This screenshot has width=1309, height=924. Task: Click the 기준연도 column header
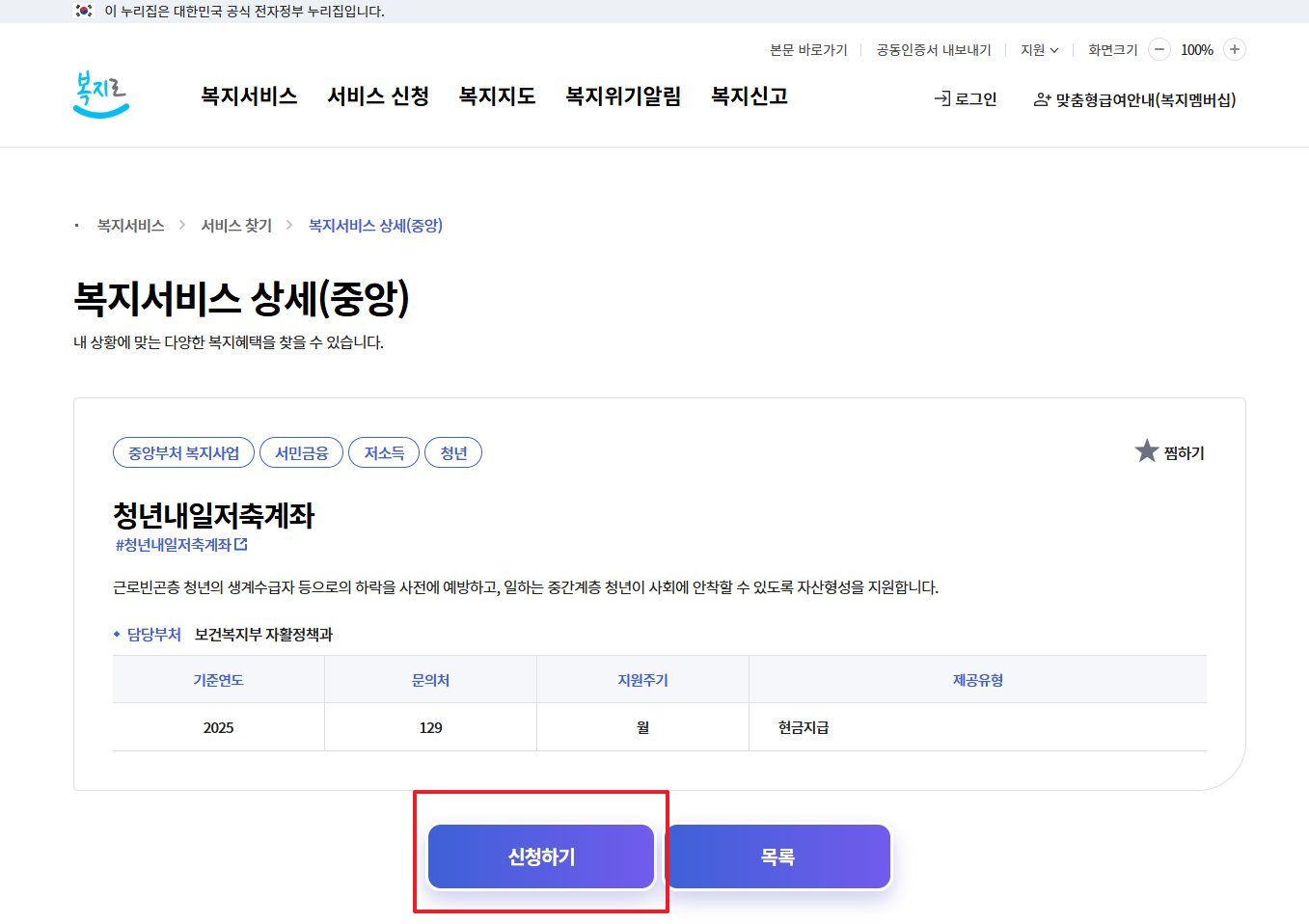point(218,680)
